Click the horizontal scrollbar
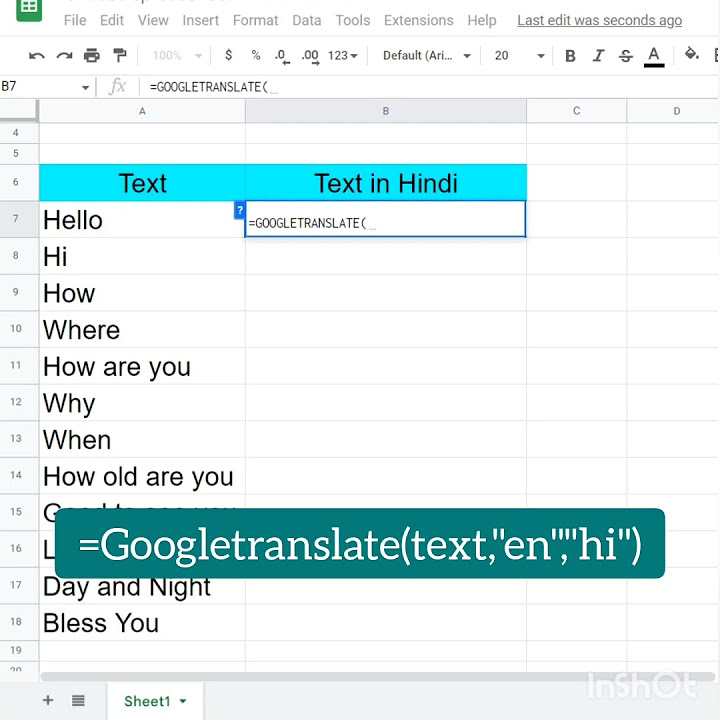 coord(377,677)
